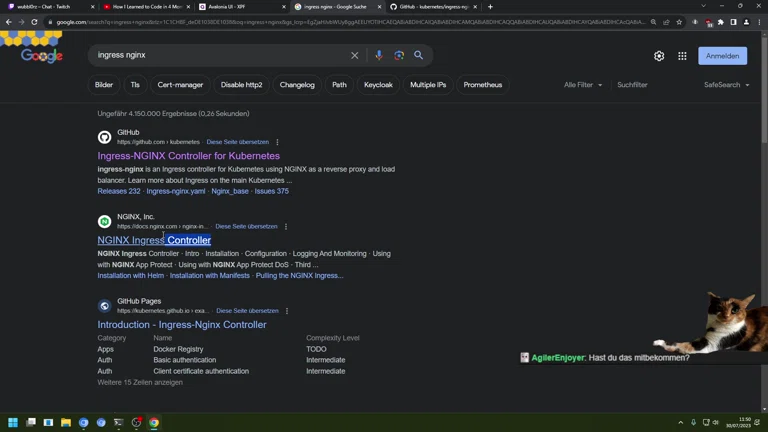The image size is (768, 432).
Task: Start voice search with the microphone icon
Action: (379, 56)
